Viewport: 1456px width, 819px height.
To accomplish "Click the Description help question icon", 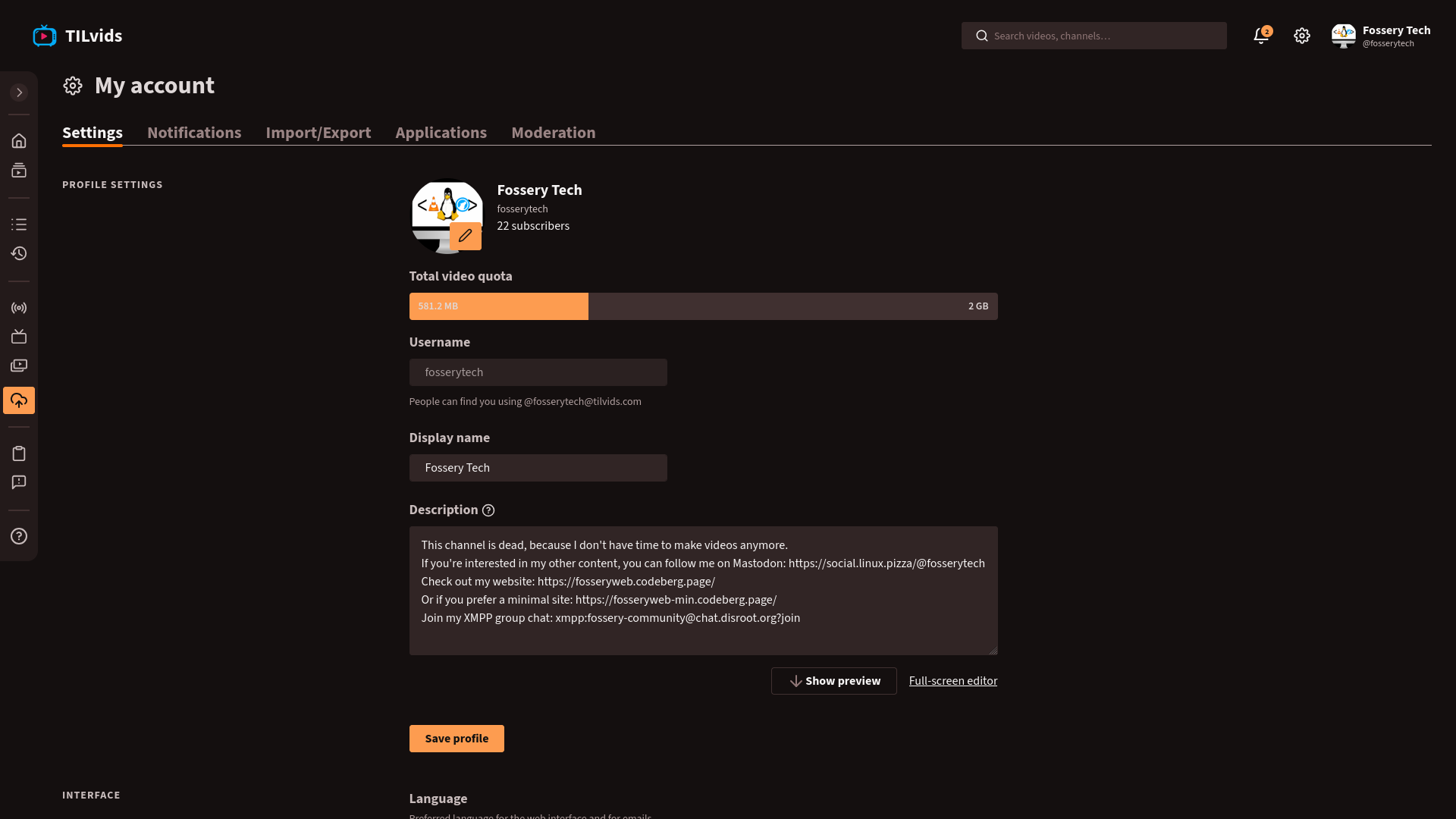I will pos(488,510).
